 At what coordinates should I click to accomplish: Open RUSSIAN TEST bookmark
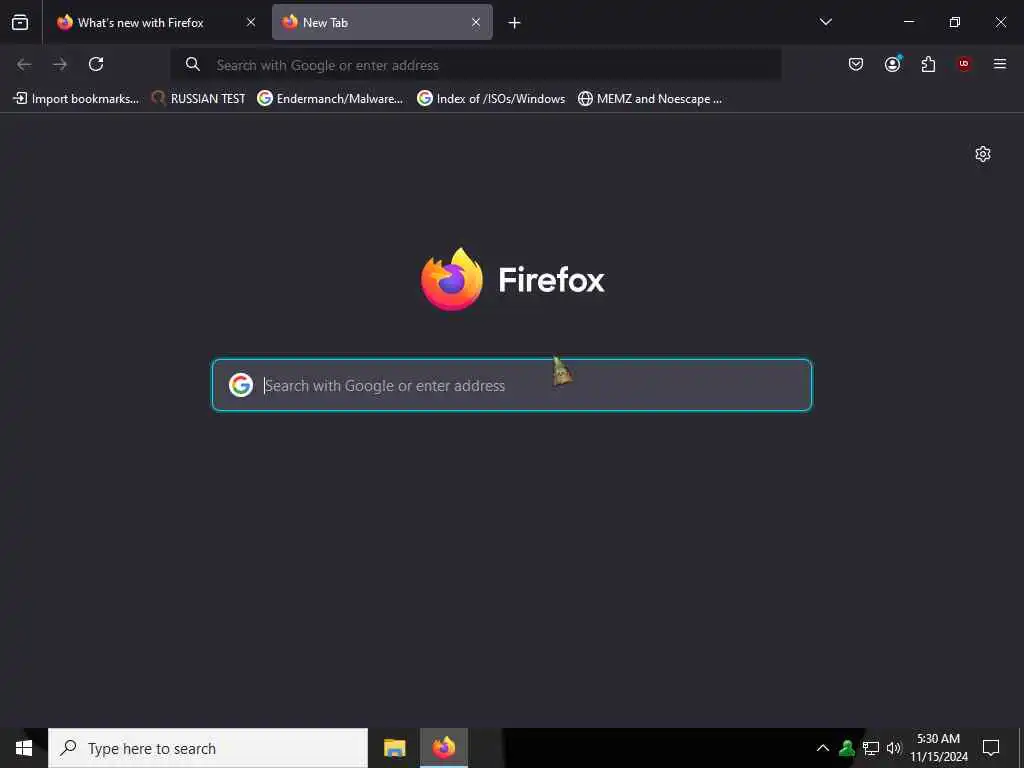click(x=198, y=99)
